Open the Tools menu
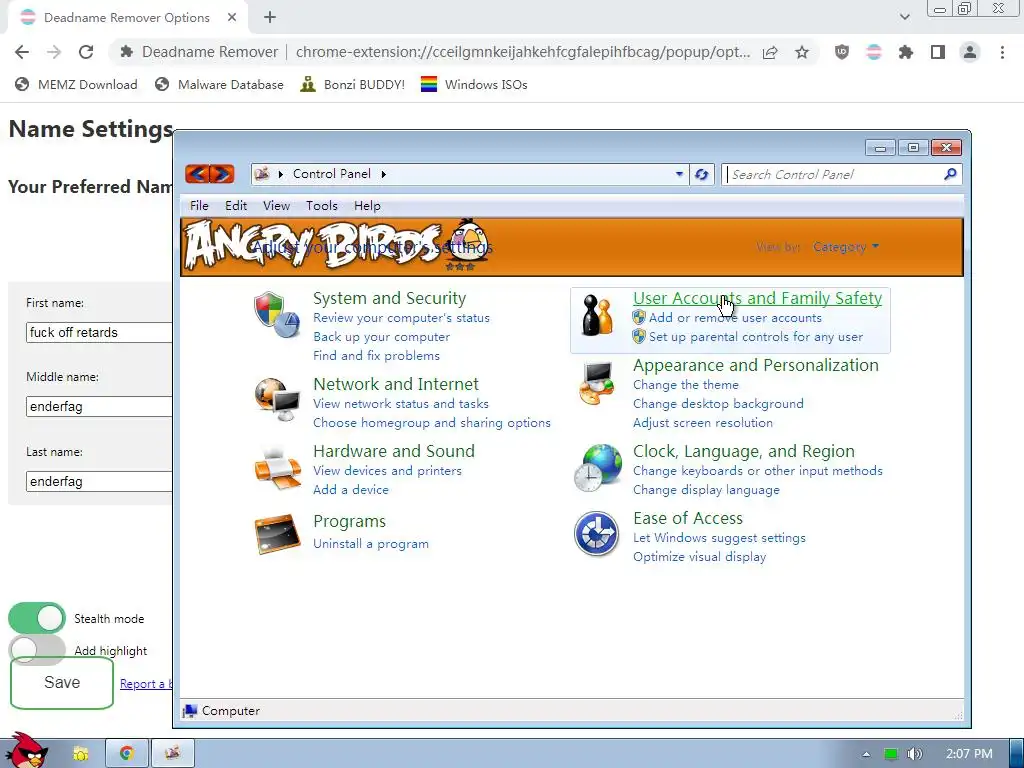This screenshot has width=1024, height=768. coord(322,206)
